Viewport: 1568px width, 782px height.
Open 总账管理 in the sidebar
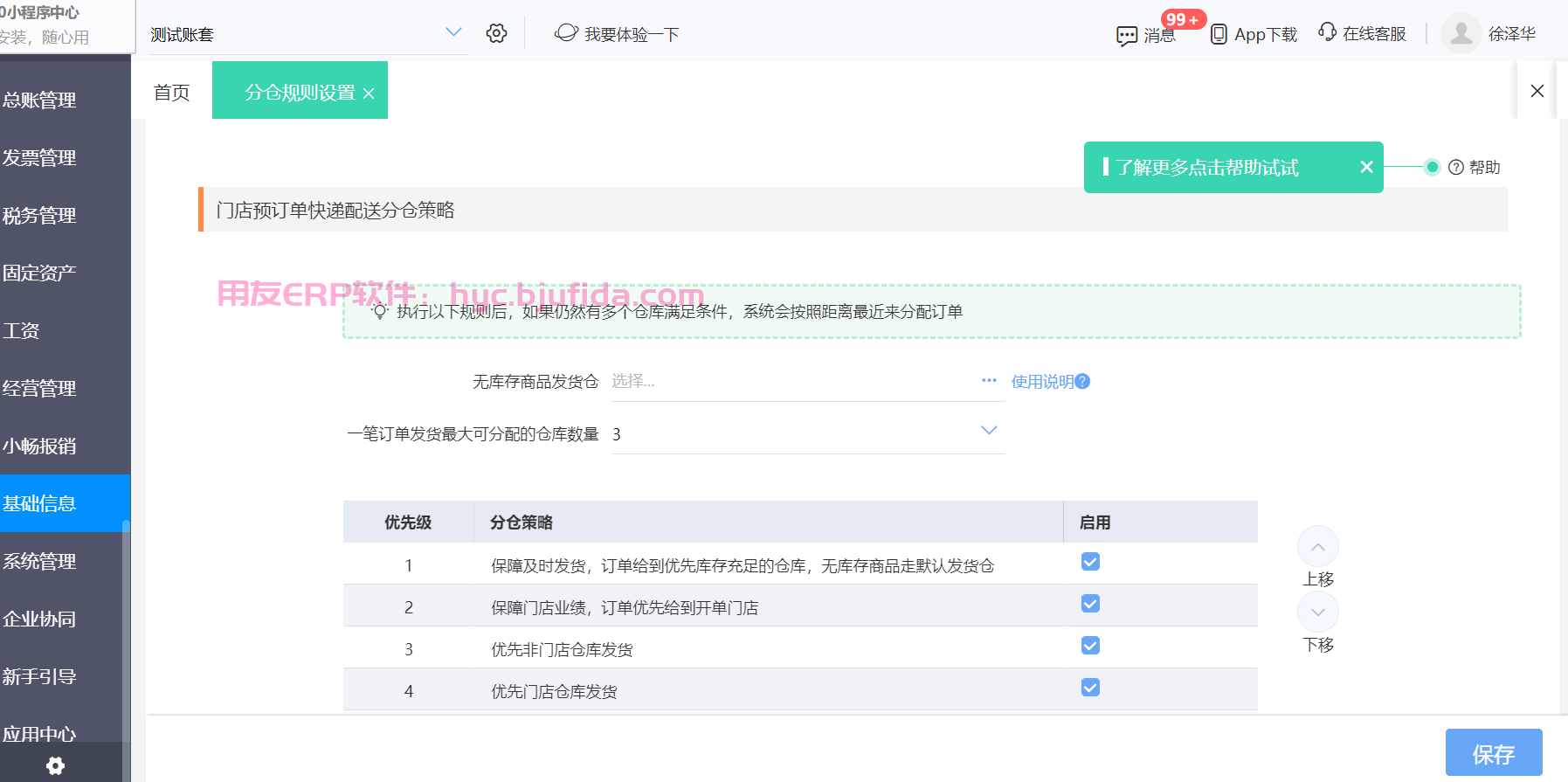coord(66,100)
